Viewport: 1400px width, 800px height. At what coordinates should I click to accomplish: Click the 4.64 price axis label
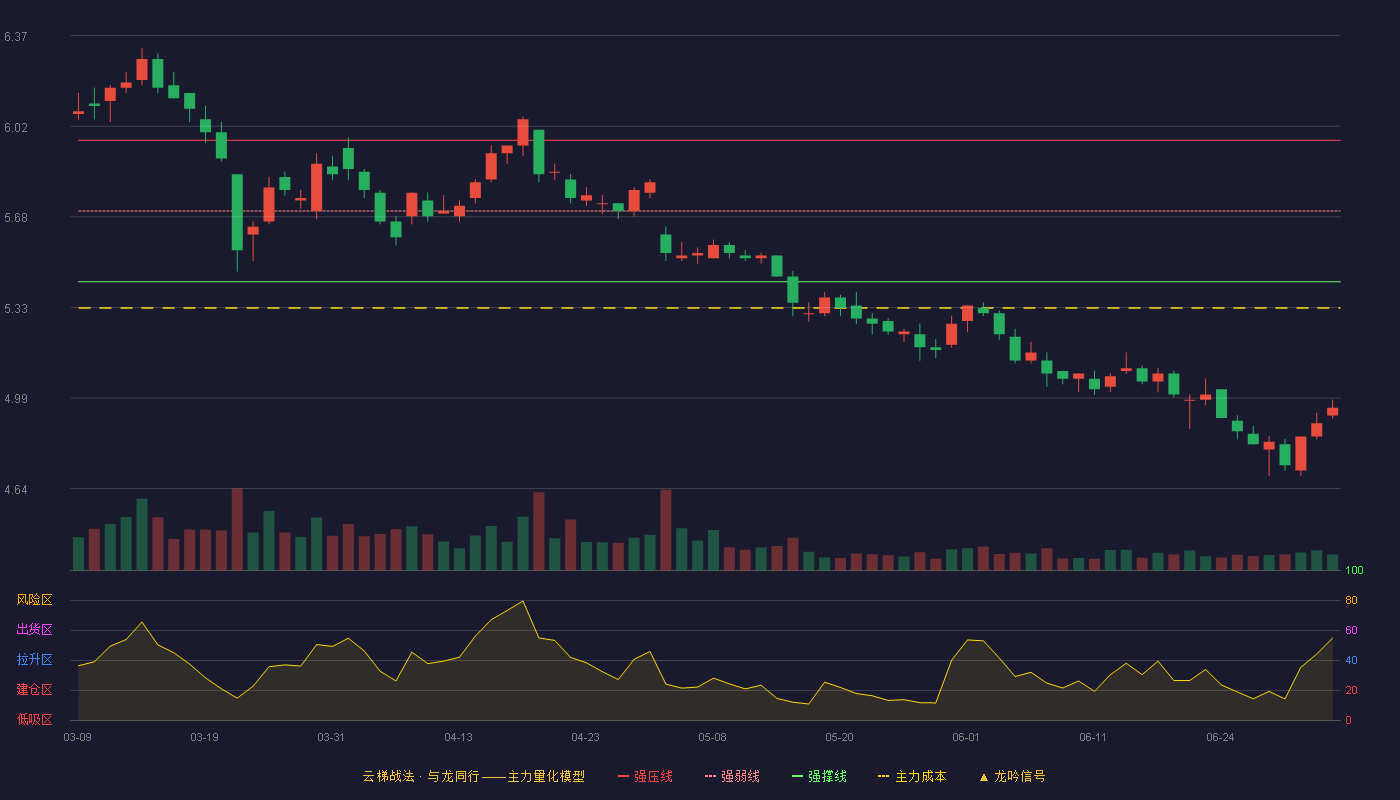pos(15,490)
